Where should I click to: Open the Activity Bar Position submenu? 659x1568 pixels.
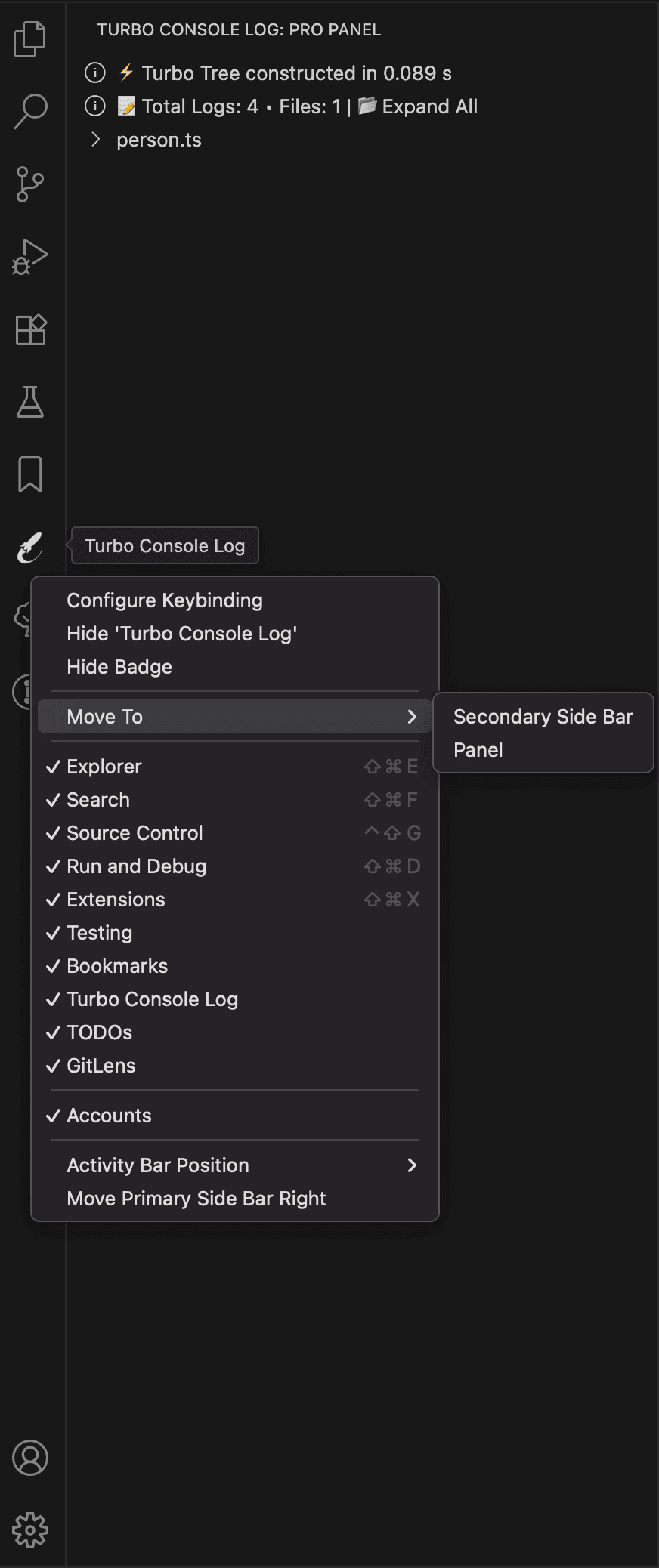click(158, 1165)
